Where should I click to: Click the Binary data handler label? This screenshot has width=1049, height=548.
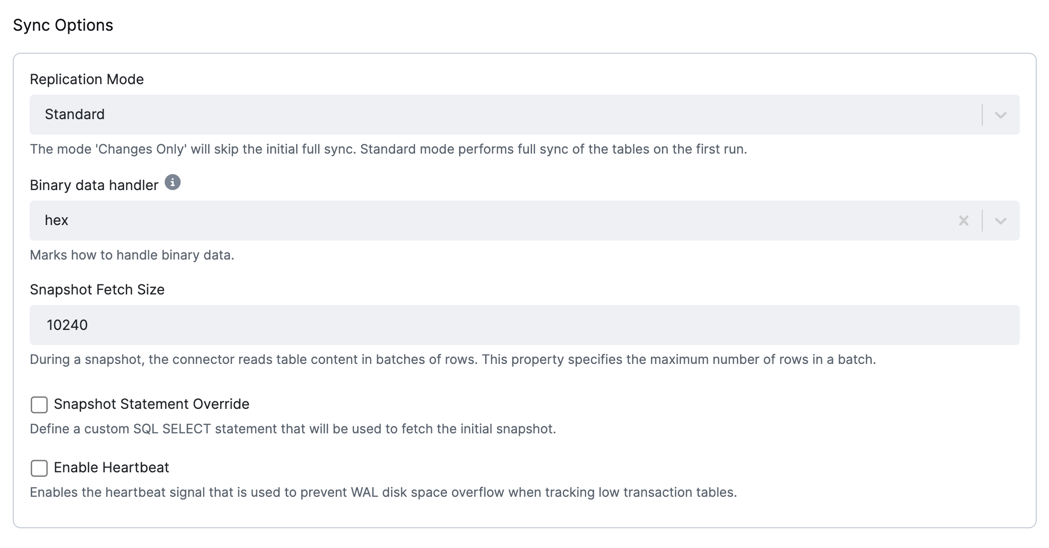click(94, 185)
